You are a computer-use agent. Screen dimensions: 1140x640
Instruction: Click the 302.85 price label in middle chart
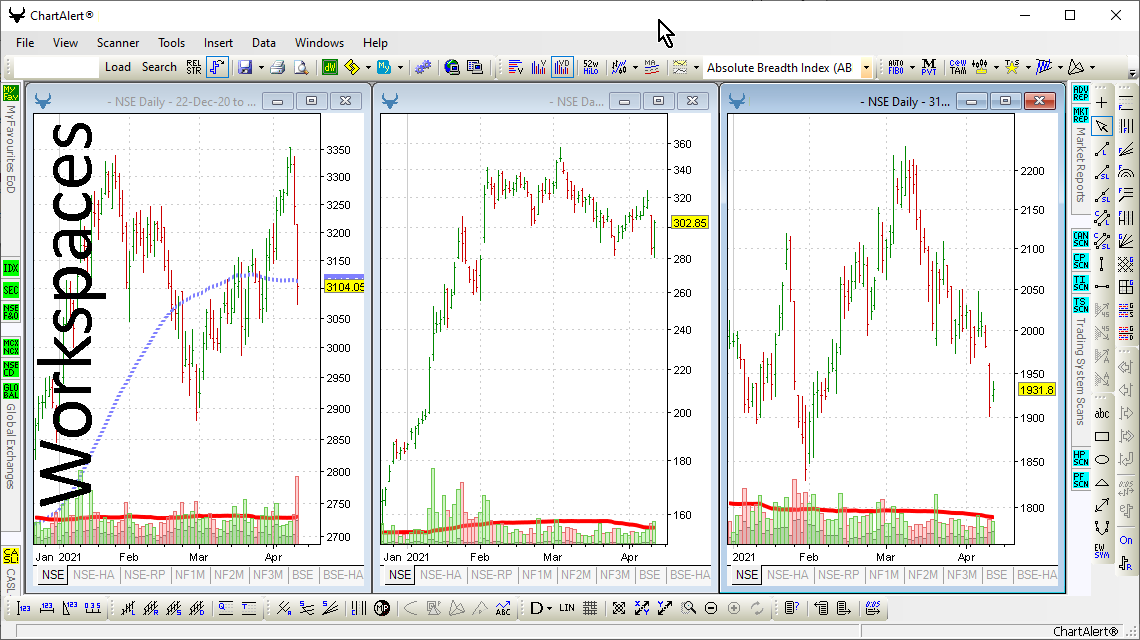click(x=689, y=223)
